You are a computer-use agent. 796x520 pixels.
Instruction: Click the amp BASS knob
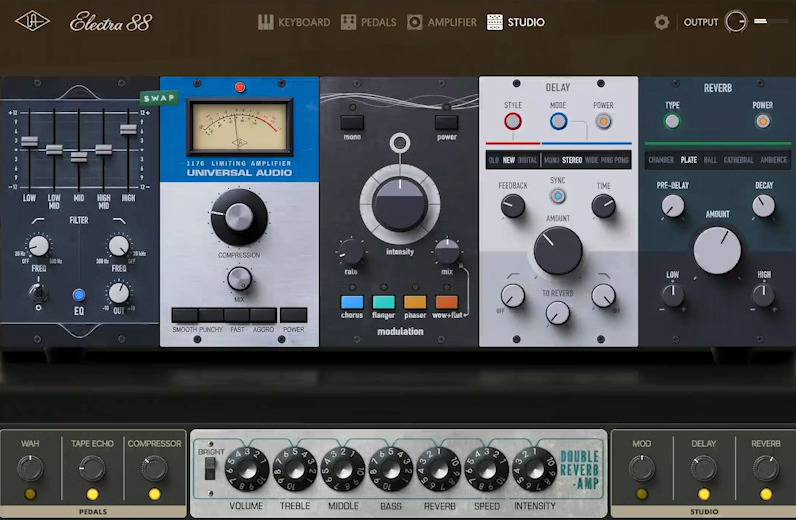(x=391, y=470)
